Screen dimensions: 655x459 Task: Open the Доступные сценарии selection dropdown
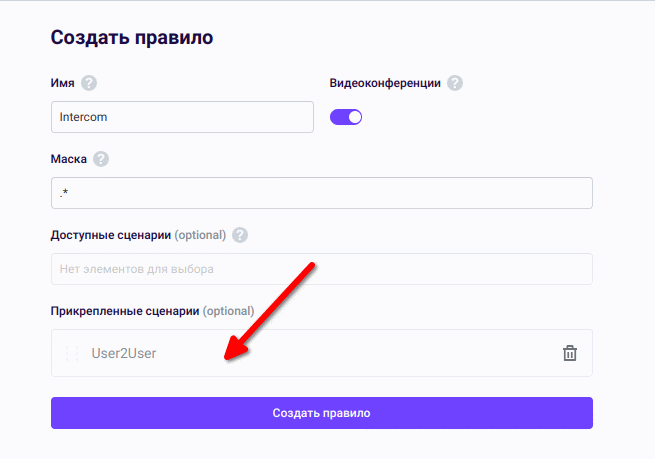321,269
